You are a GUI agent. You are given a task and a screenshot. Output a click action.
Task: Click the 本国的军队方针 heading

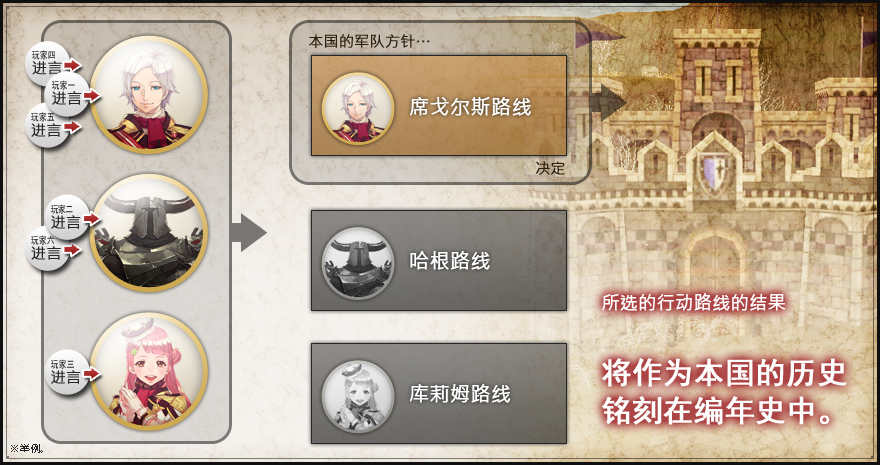point(369,42)
